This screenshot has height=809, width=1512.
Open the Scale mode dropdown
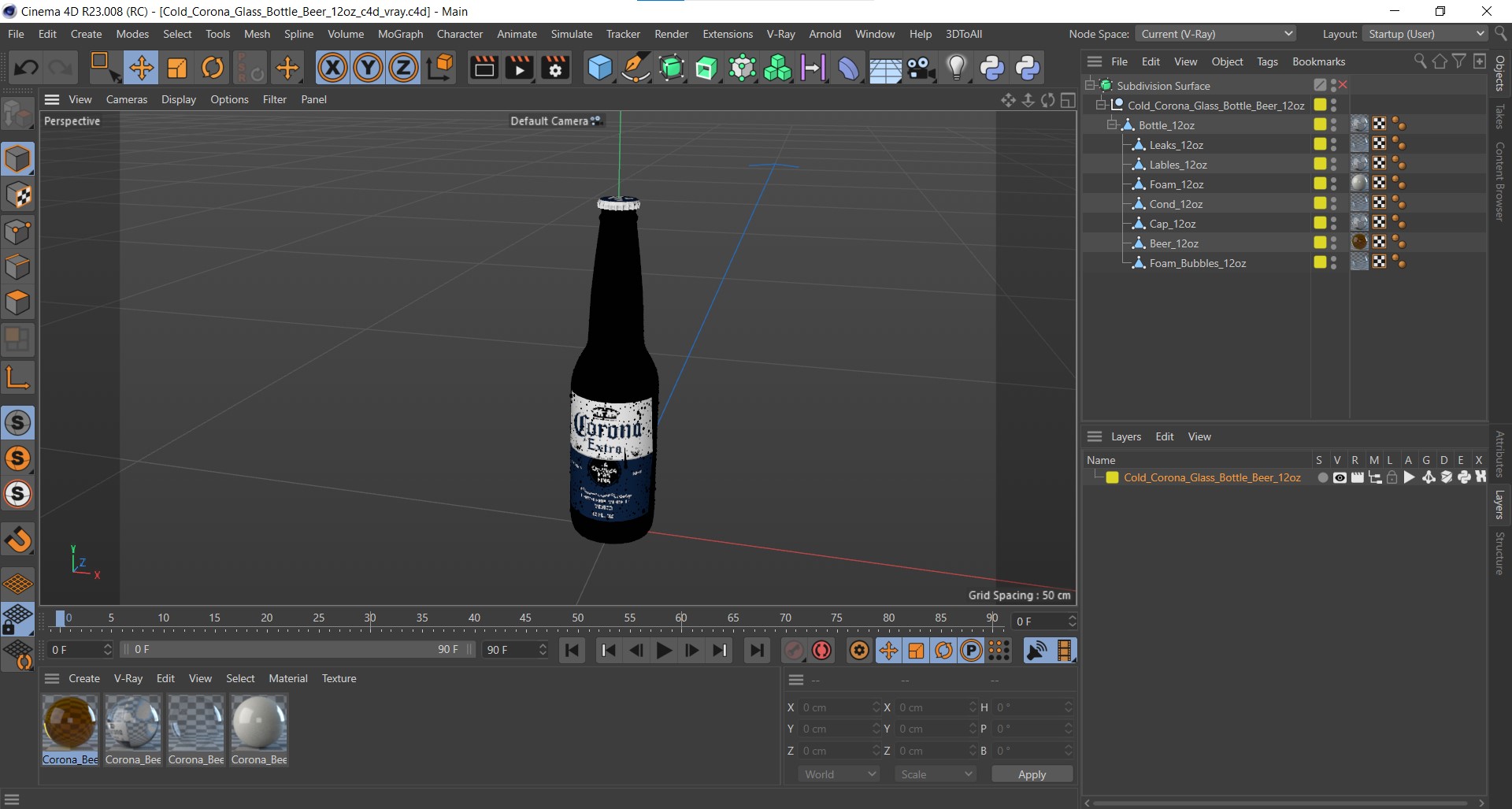[936, 774]
